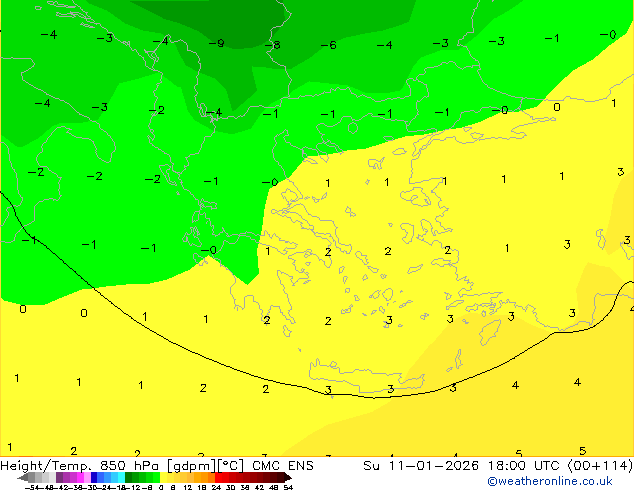Click the '54' legend scale label
The height and width of the screenshot is (490, 634).
point(288,487)
